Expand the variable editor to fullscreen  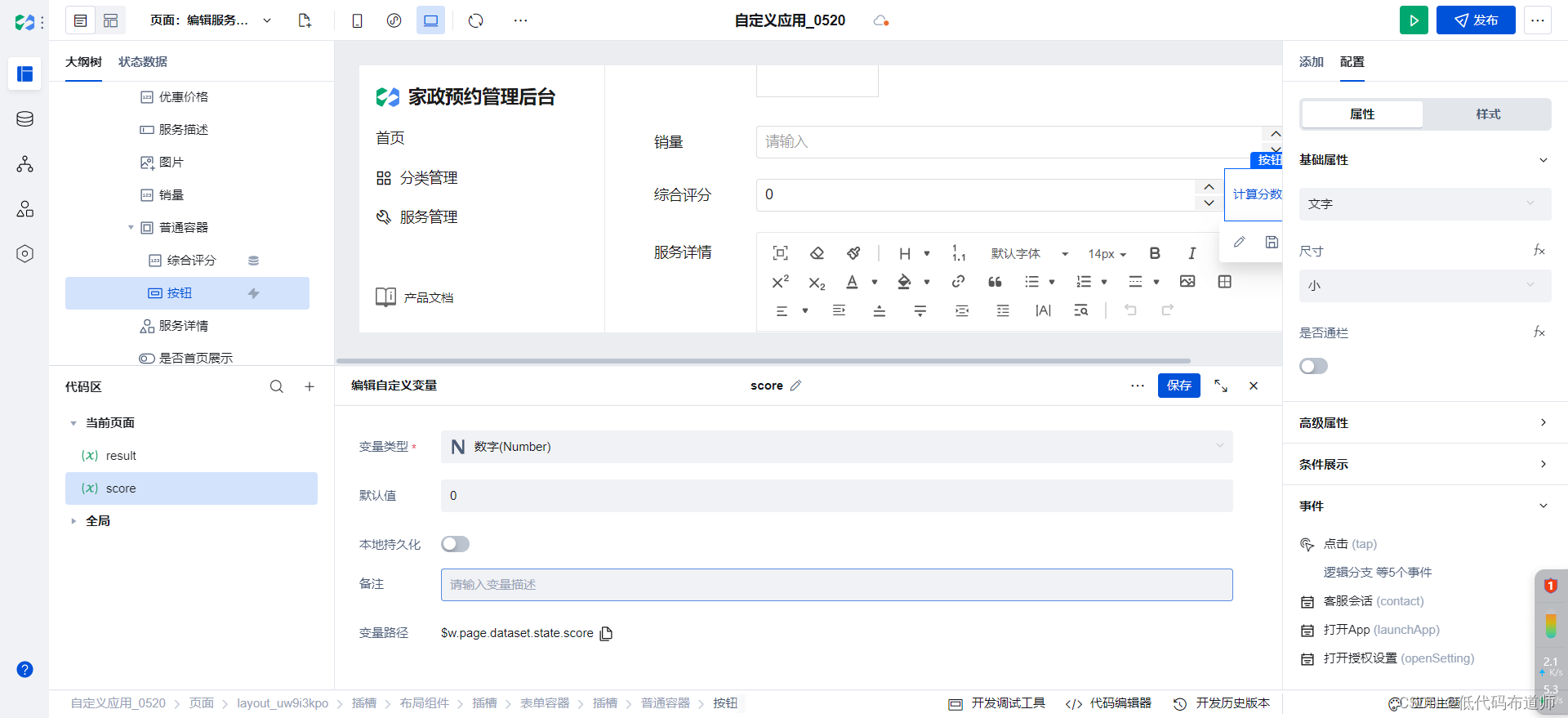tap(1221, 386)
